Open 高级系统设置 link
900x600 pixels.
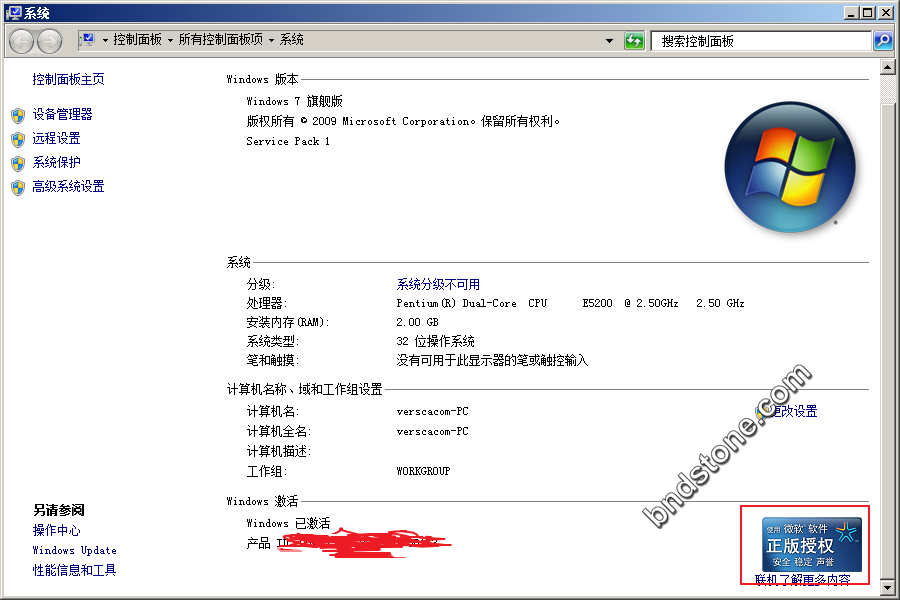(x=68, y=187)
